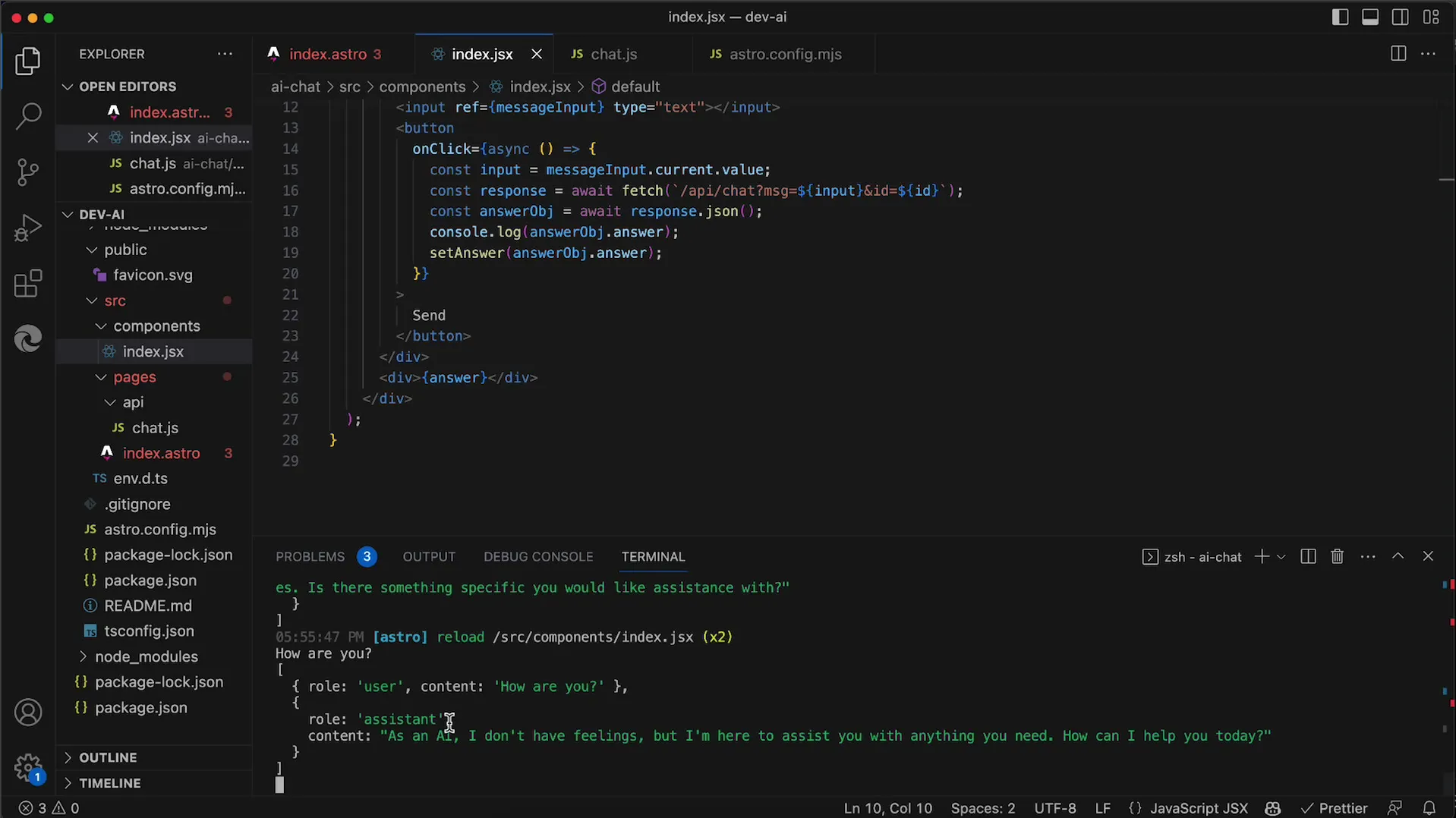The image size is (1456, 818).
Task: Change end of line sequence LF
Action: click(1102, 808)
